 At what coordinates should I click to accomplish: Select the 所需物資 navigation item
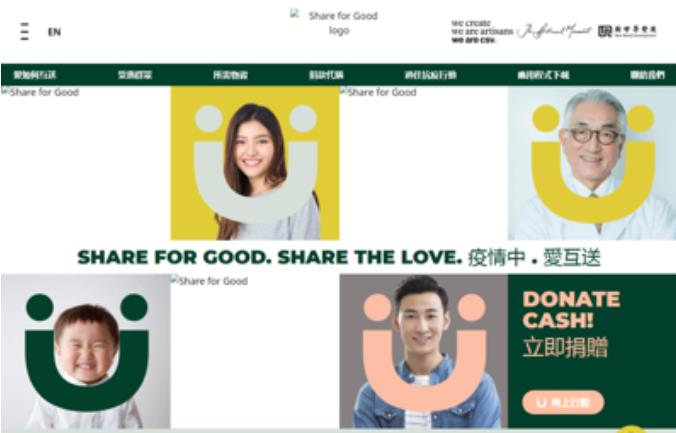click(230, 75)
